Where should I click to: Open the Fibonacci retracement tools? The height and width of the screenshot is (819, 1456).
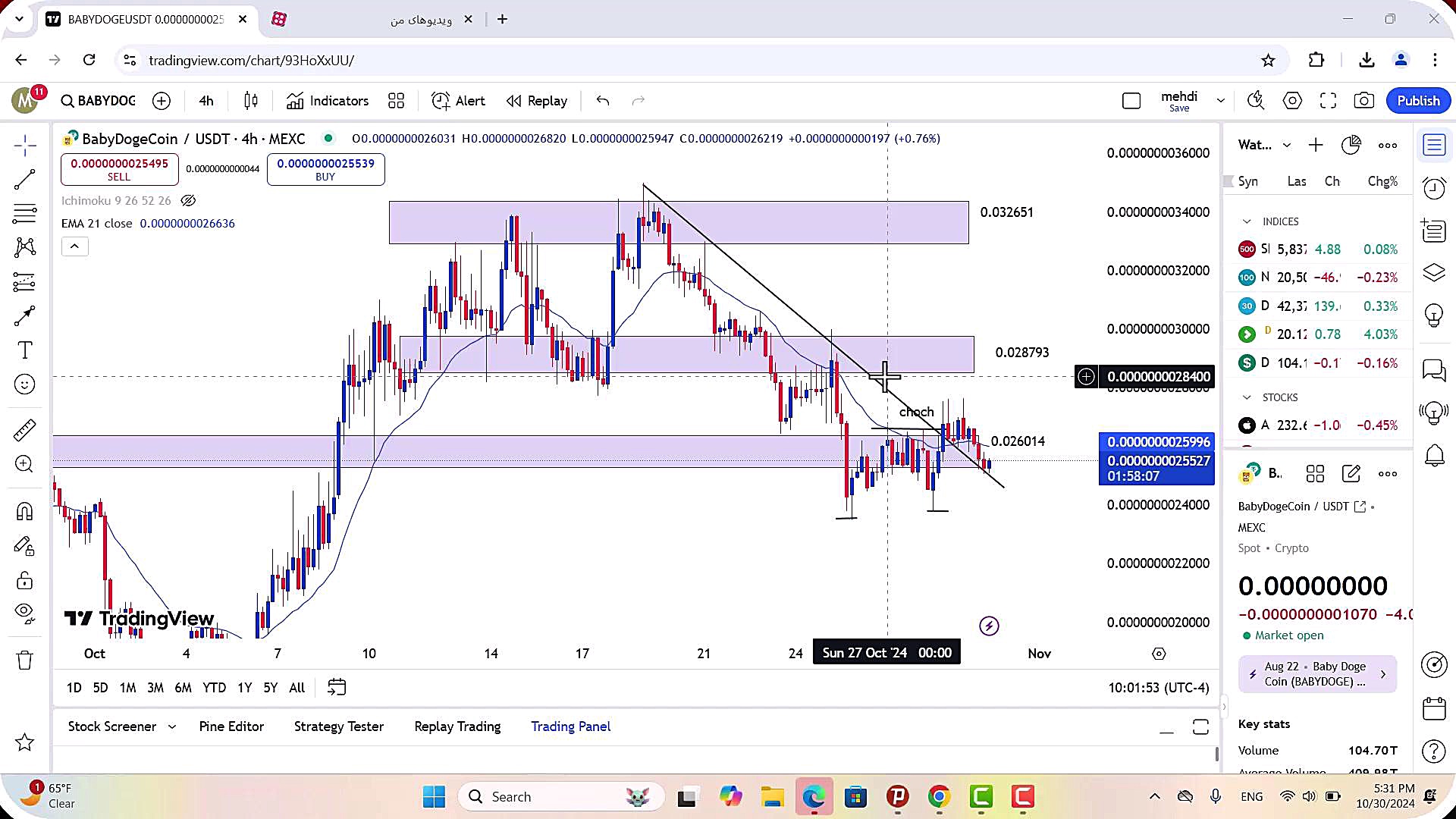click(24, 214)
